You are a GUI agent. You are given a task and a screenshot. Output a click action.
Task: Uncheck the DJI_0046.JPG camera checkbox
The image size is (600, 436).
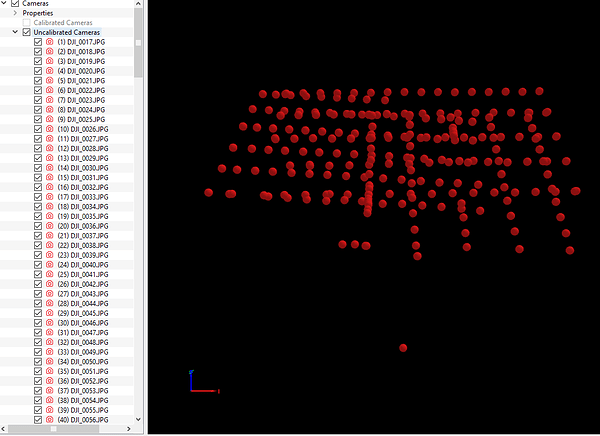click(x=38, y=323)
